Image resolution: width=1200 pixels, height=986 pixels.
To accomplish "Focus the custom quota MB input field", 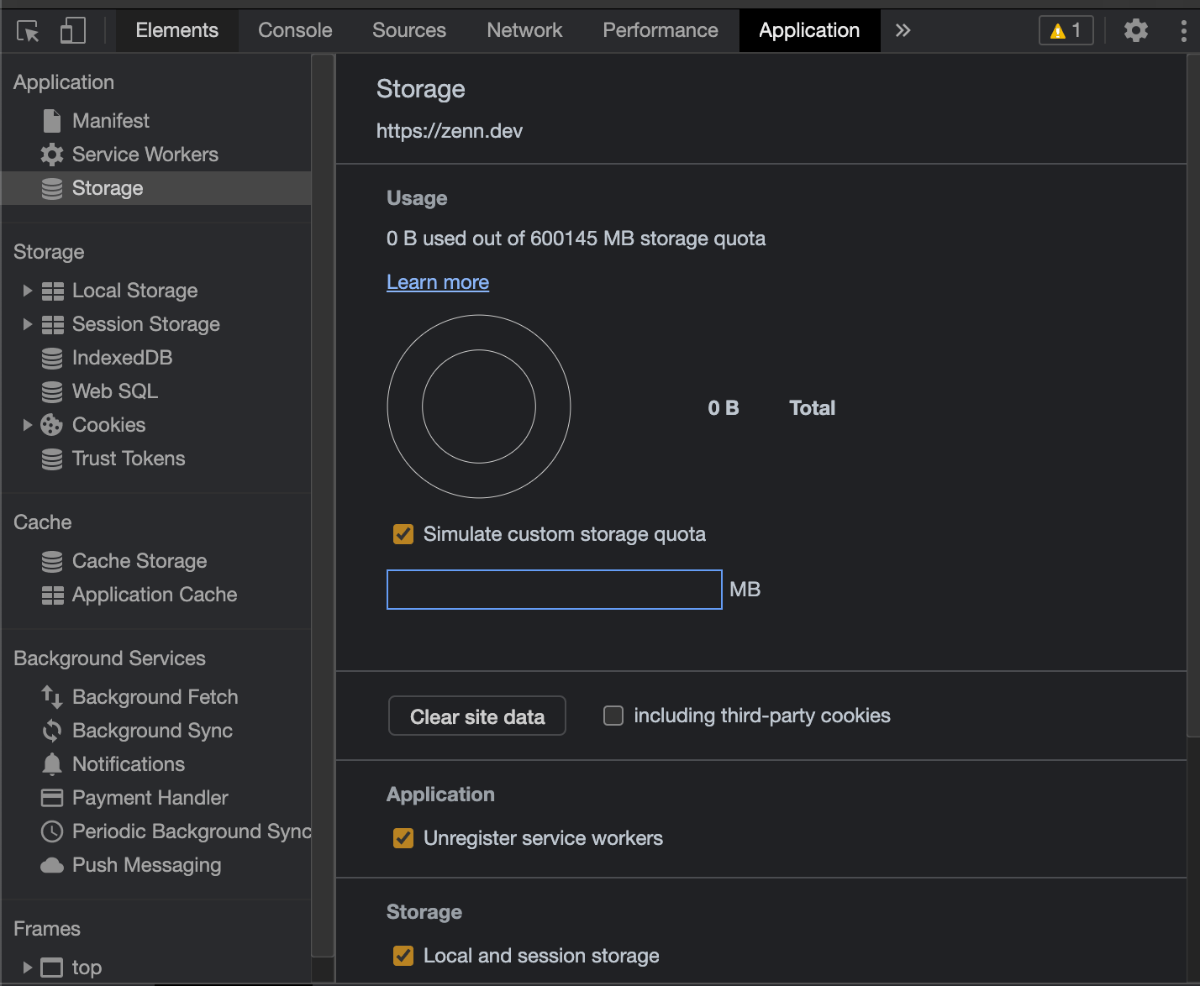I will [554, 590].
